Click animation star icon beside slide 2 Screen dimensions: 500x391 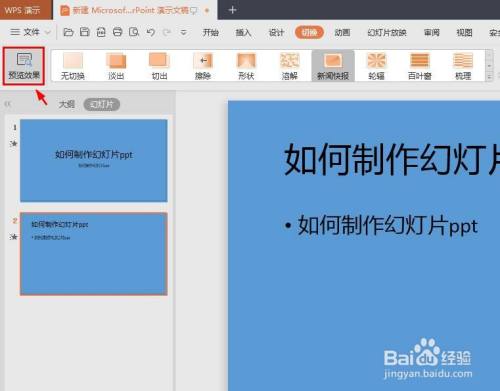click(14, 237)
